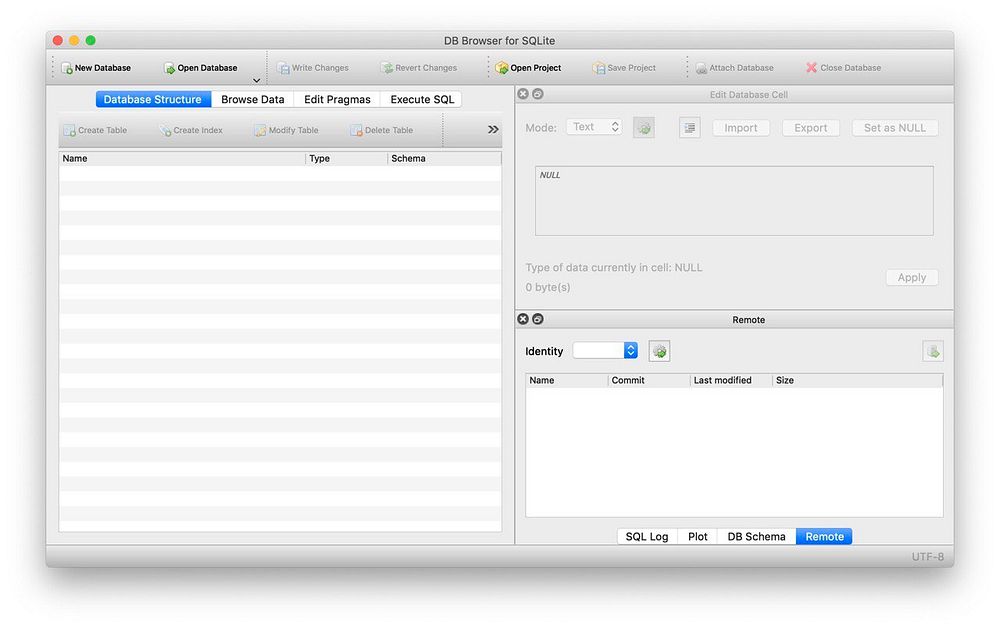Switch to the Plot tab
Screen dimensions: 1000x628
[x=698, y=537]
